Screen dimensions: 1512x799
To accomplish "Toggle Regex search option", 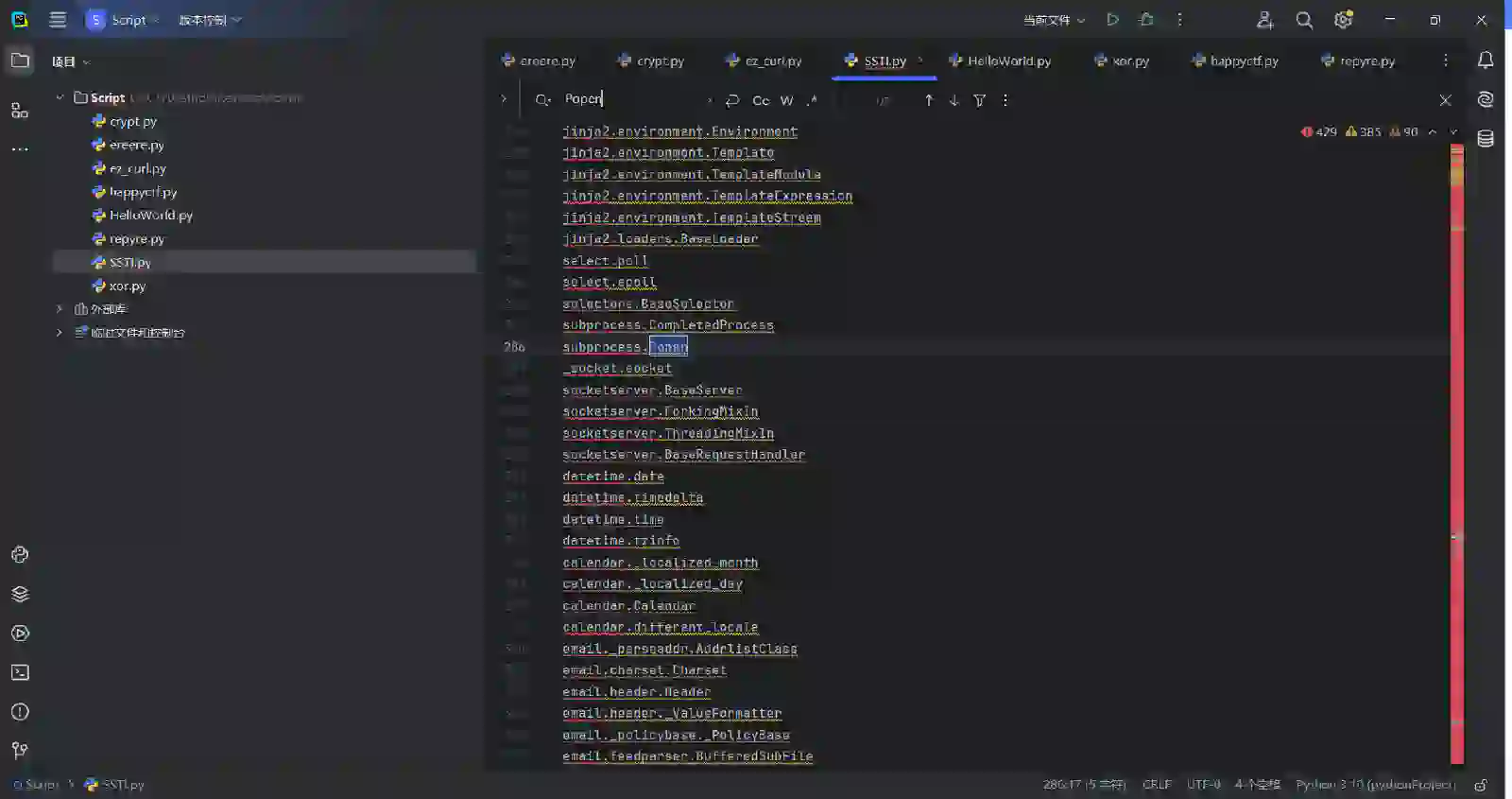I will click(812, 100).
